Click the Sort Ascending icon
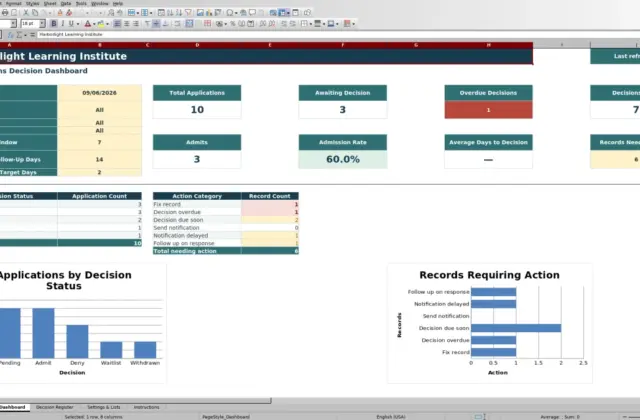 (x=170, y=13)
